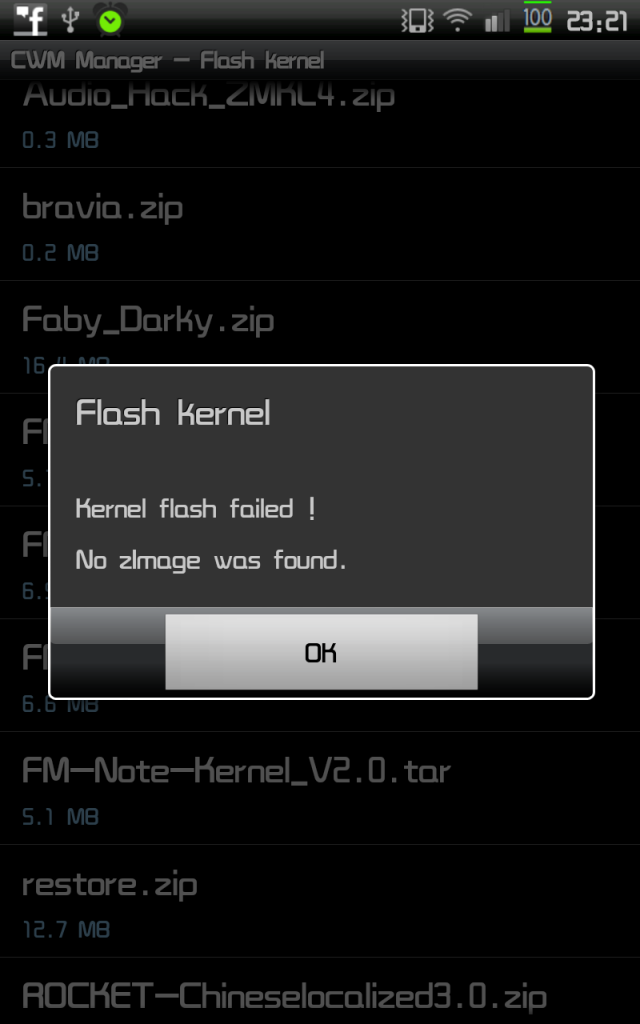Tap the 23:21 clock in status bar

click(596, 22)
